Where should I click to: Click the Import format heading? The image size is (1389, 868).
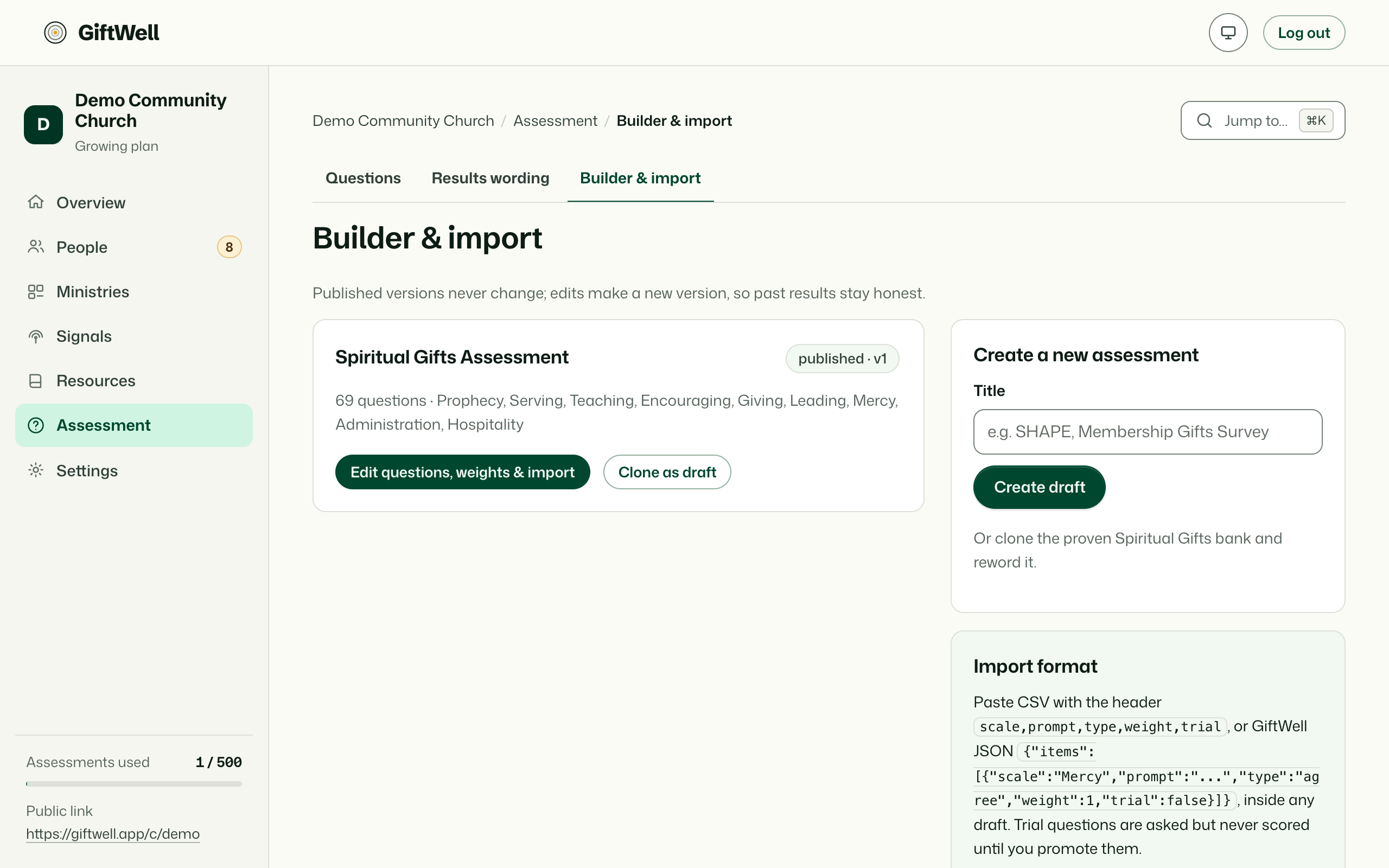[1035, 666]
